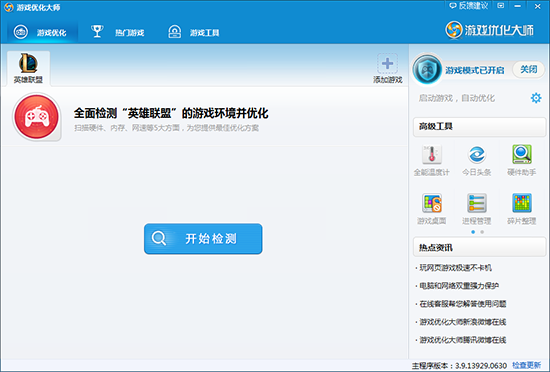Open the 进程管理 process manager

[477, 203]
